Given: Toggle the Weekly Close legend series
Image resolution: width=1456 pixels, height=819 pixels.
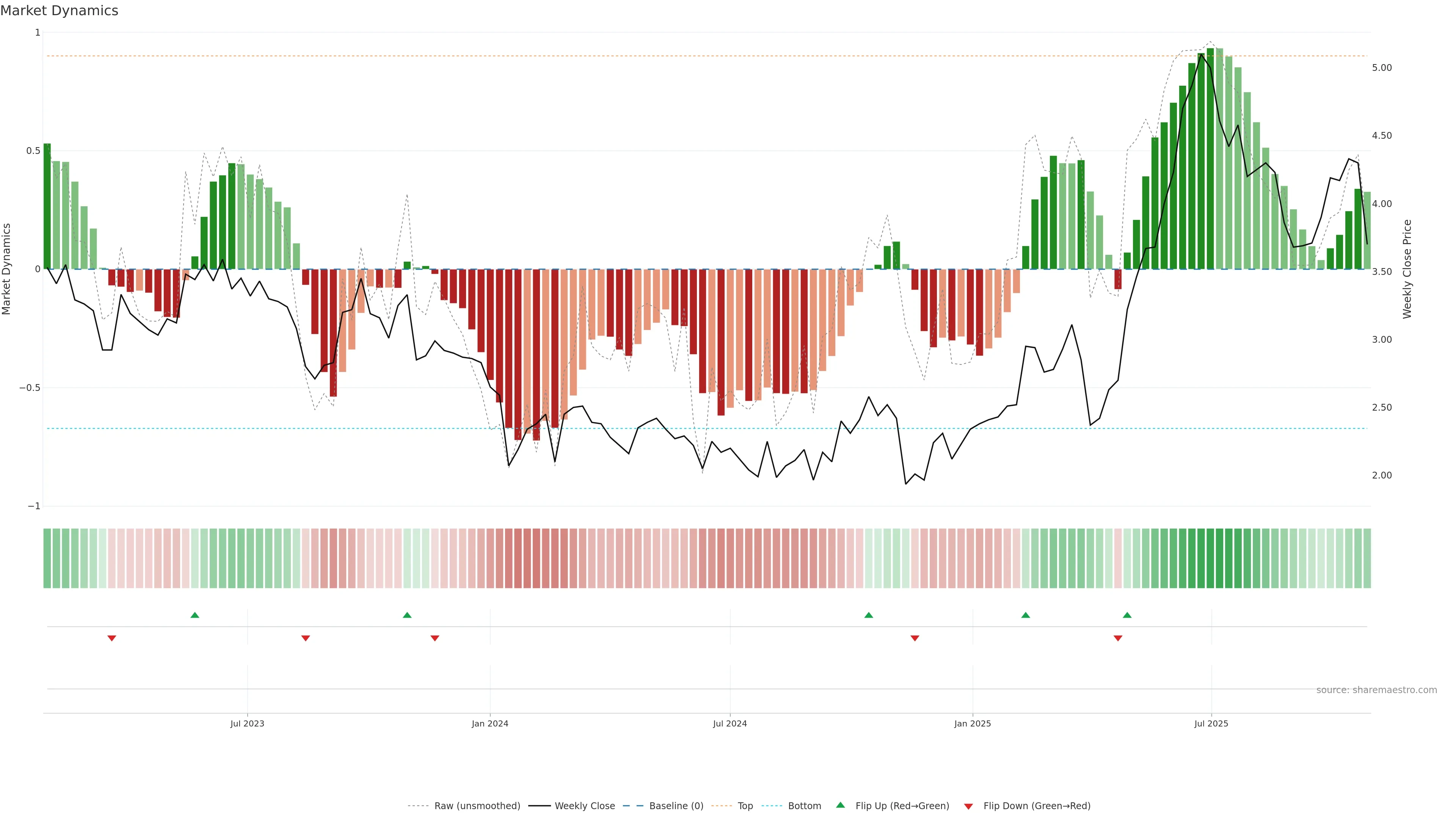Looking at the screenshot, I should tap(584, 806).
